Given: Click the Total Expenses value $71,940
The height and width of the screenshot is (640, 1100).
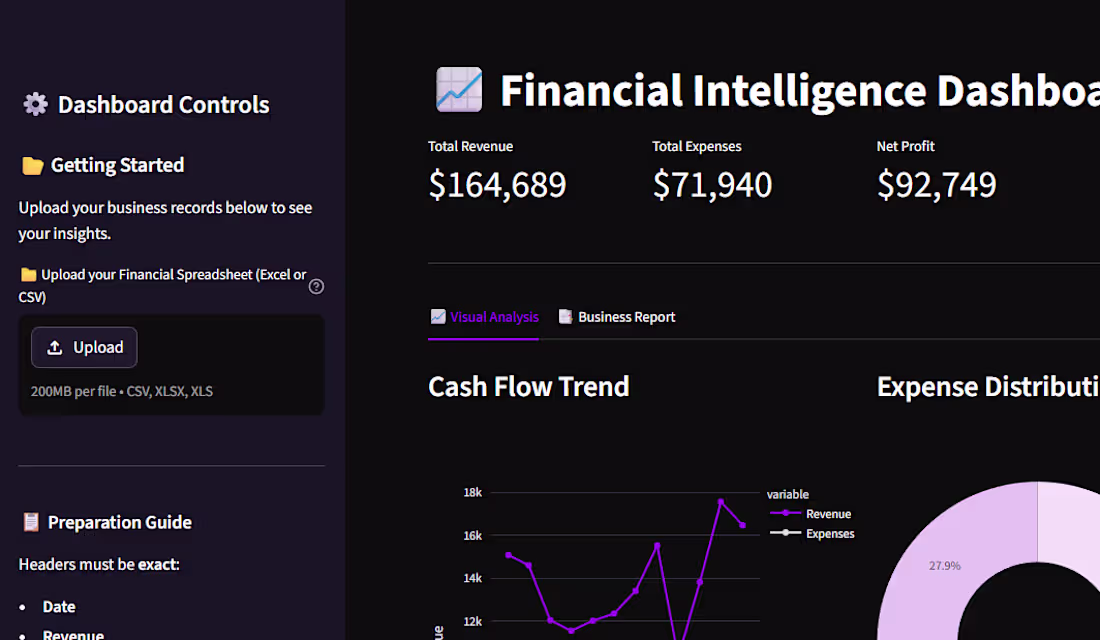Looking at the screenshot, I should pyautogui.click(x=712, y=185).
